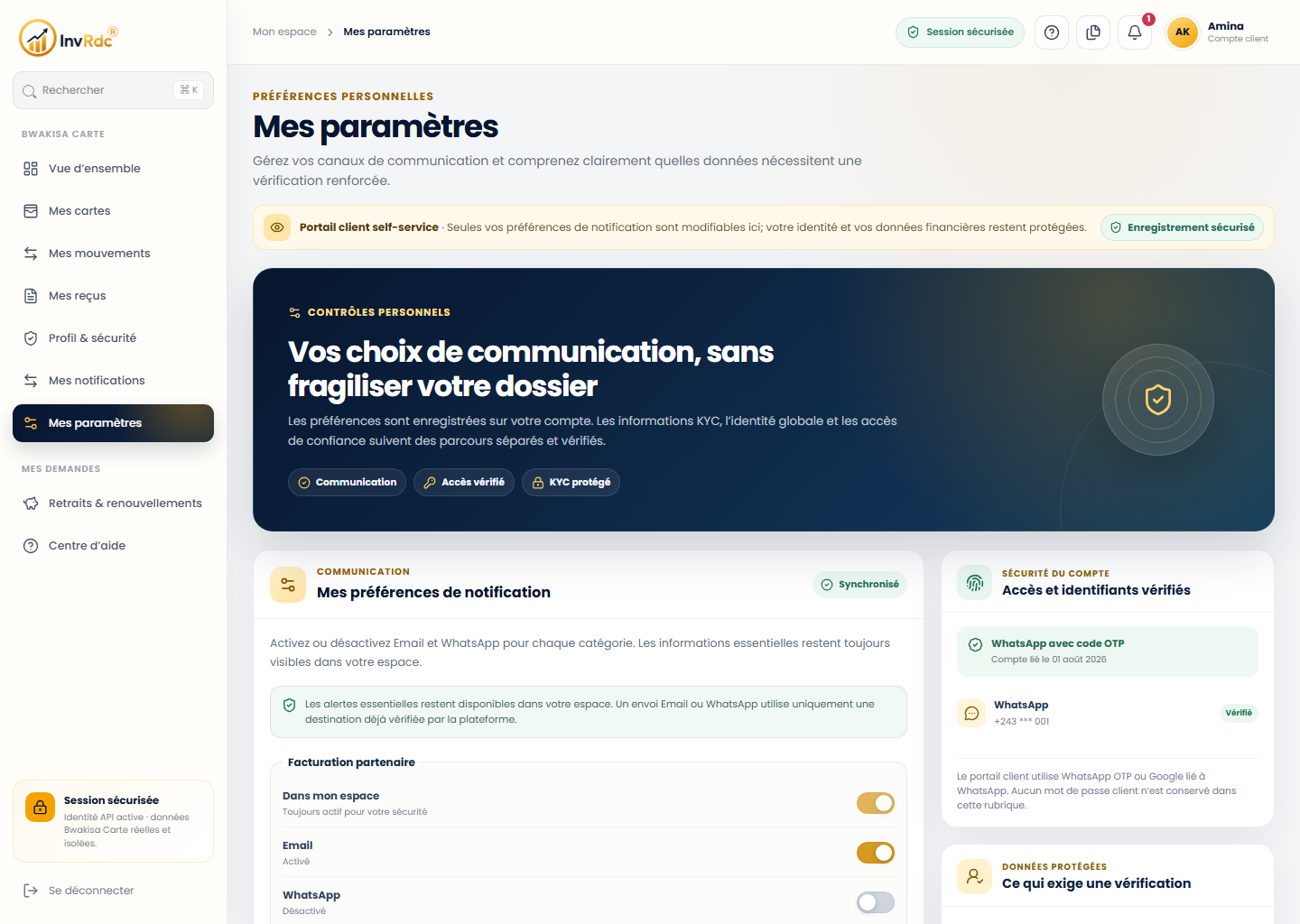The image size is (1300, 924).
Task: Open Mes notifications
Action: click(113, 381)
